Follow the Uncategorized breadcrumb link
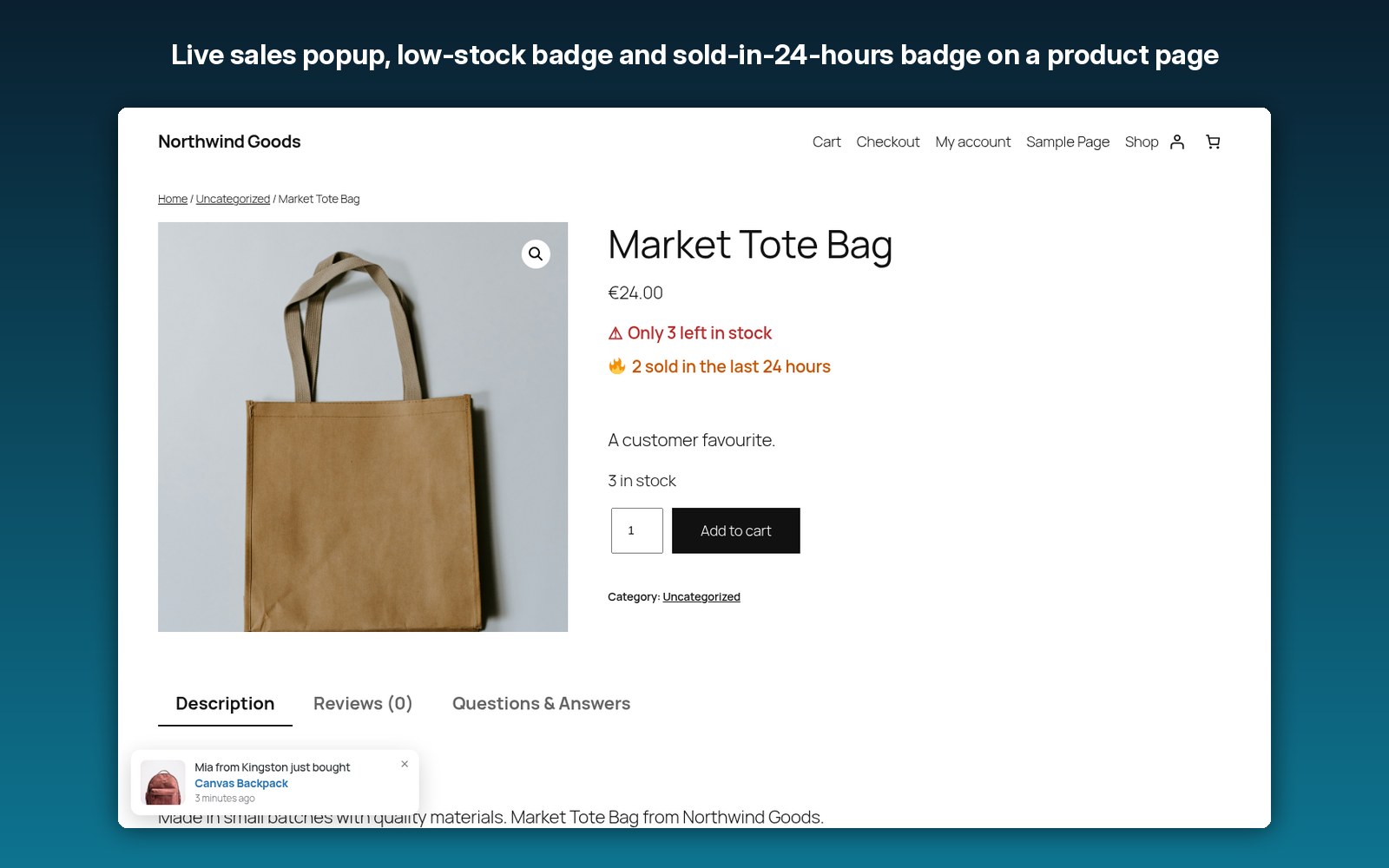 click(233, 199)
